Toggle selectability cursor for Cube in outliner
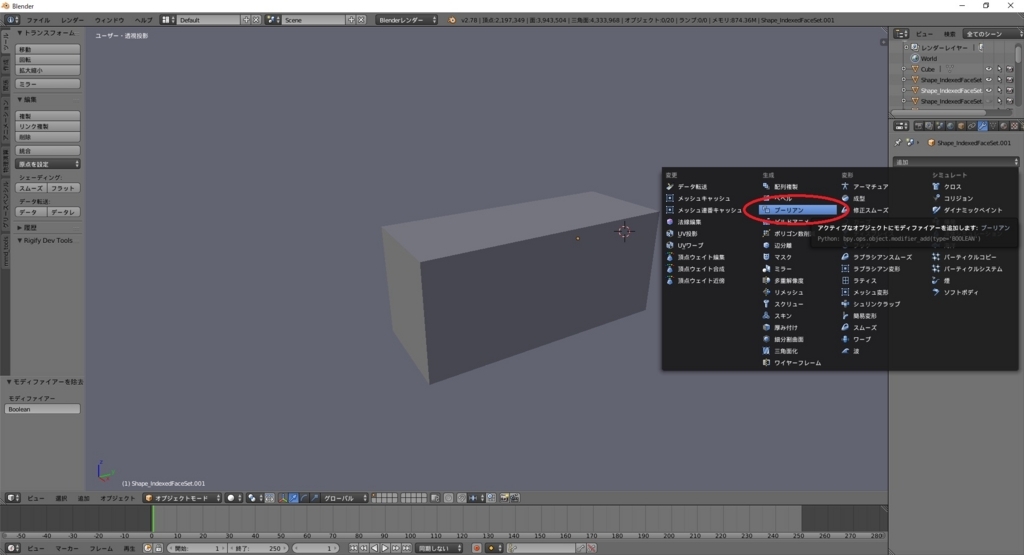Image resolution: width=1024 pixels, height=555 pixels. click(999, 69)
